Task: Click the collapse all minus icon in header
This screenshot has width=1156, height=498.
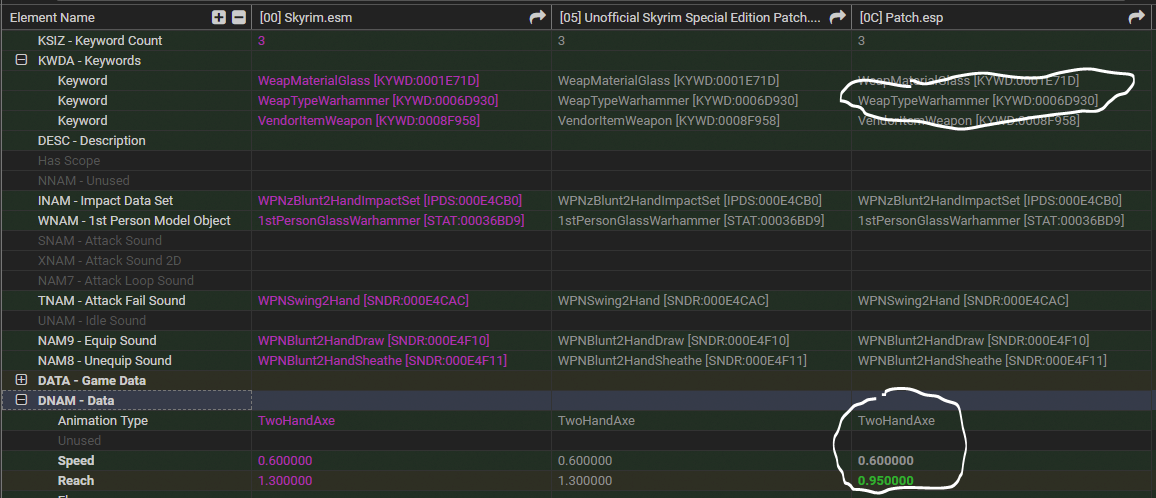Action: tap(238, 17)
